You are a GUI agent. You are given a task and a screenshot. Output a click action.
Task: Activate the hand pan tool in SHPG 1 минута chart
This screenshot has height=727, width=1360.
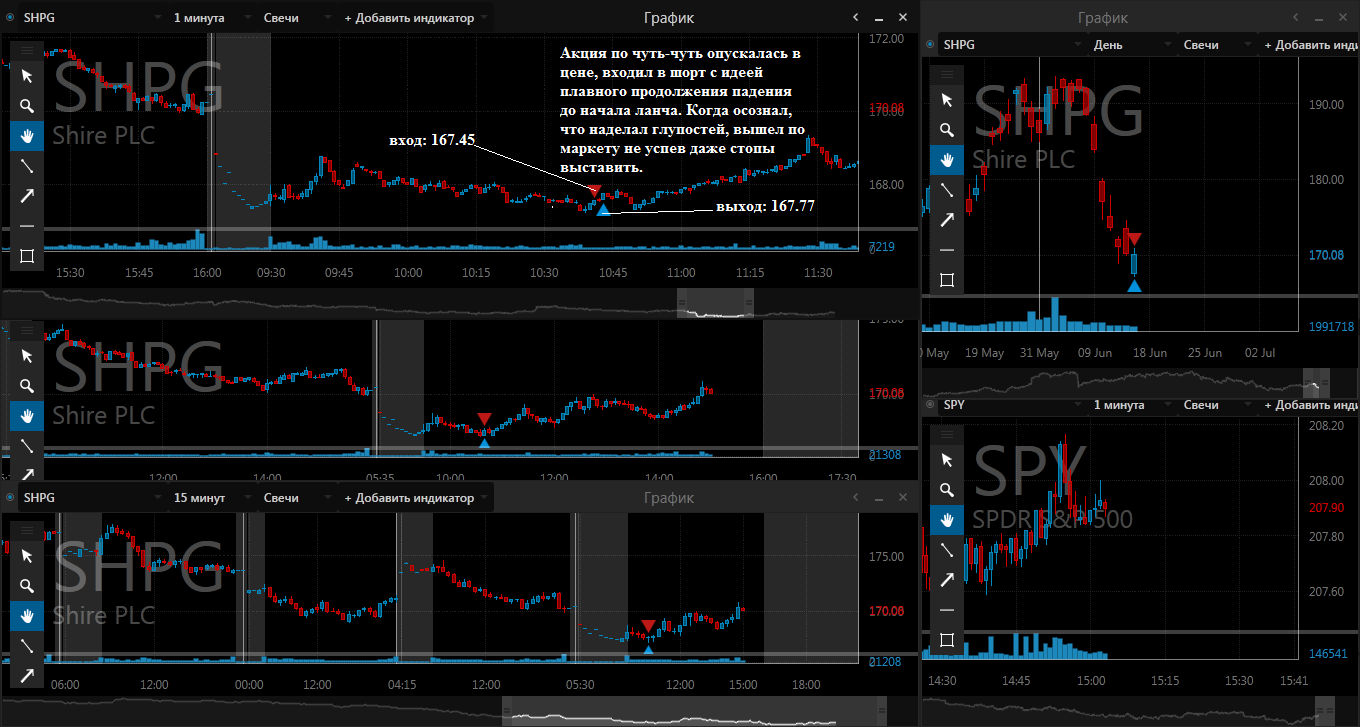27,135
